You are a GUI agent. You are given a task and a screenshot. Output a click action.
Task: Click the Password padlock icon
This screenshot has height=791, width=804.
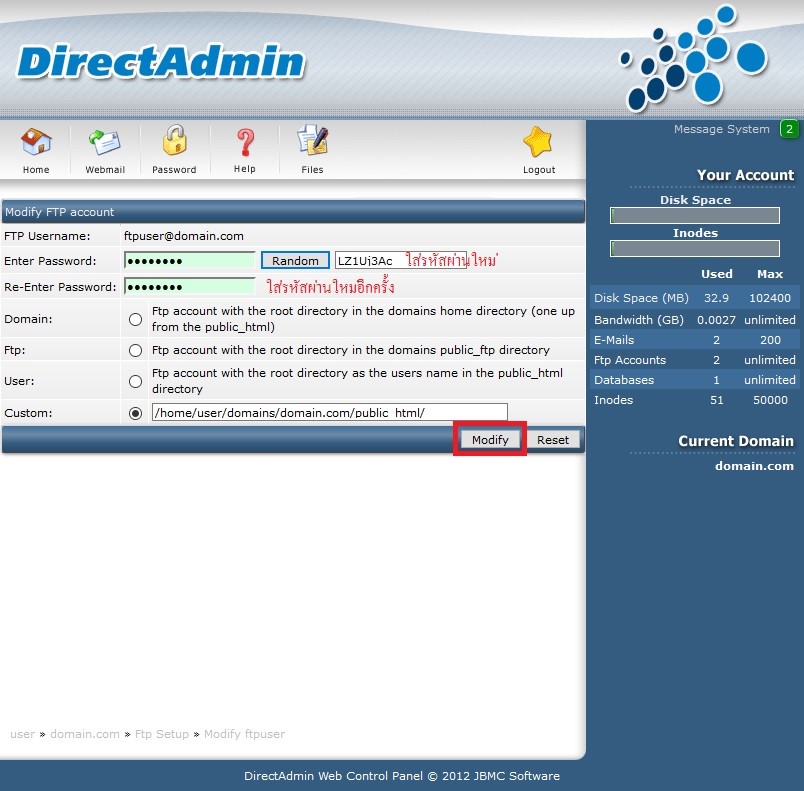coord(174,140)
